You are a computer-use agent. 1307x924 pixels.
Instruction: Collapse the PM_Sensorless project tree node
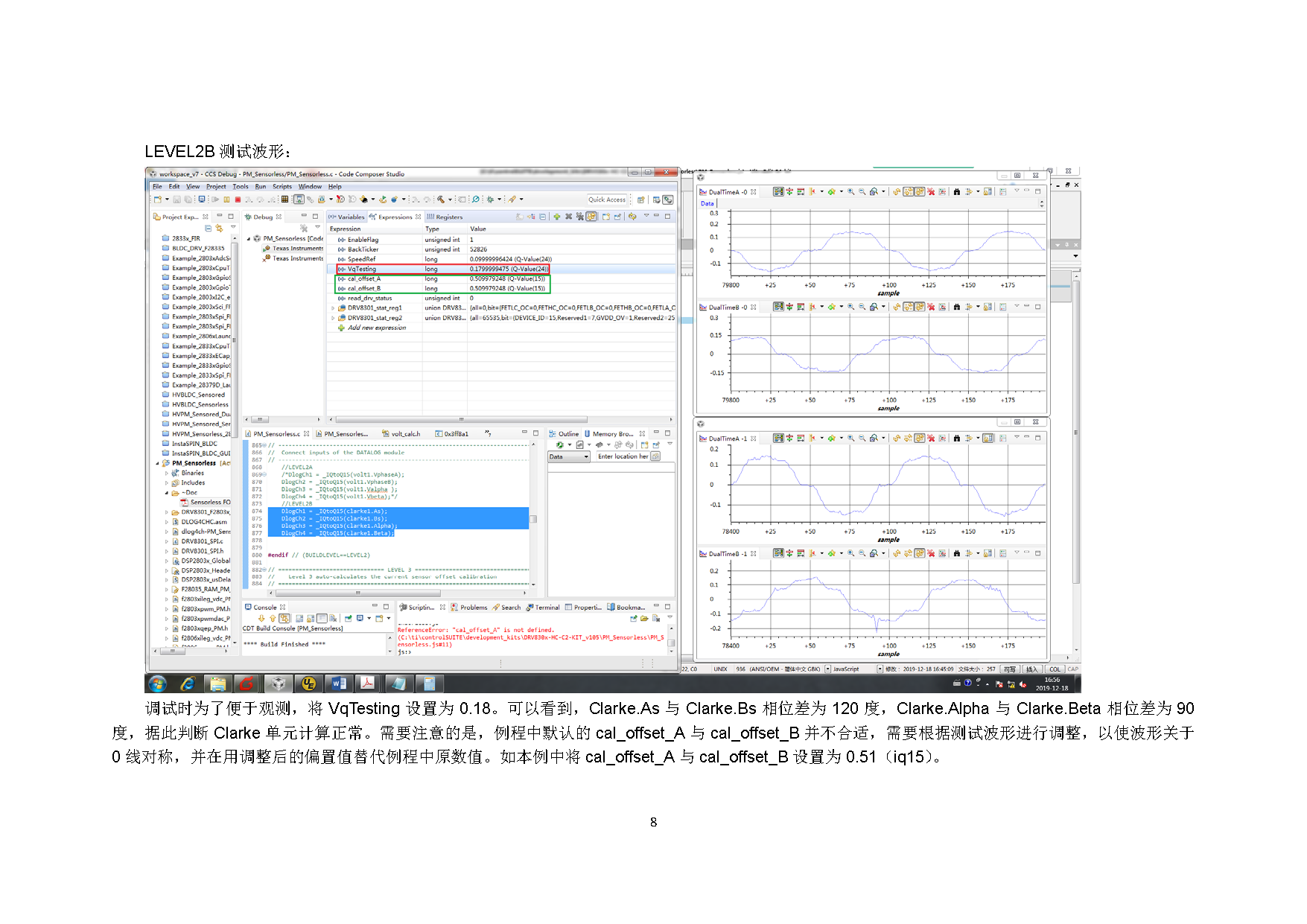(157, 463)
